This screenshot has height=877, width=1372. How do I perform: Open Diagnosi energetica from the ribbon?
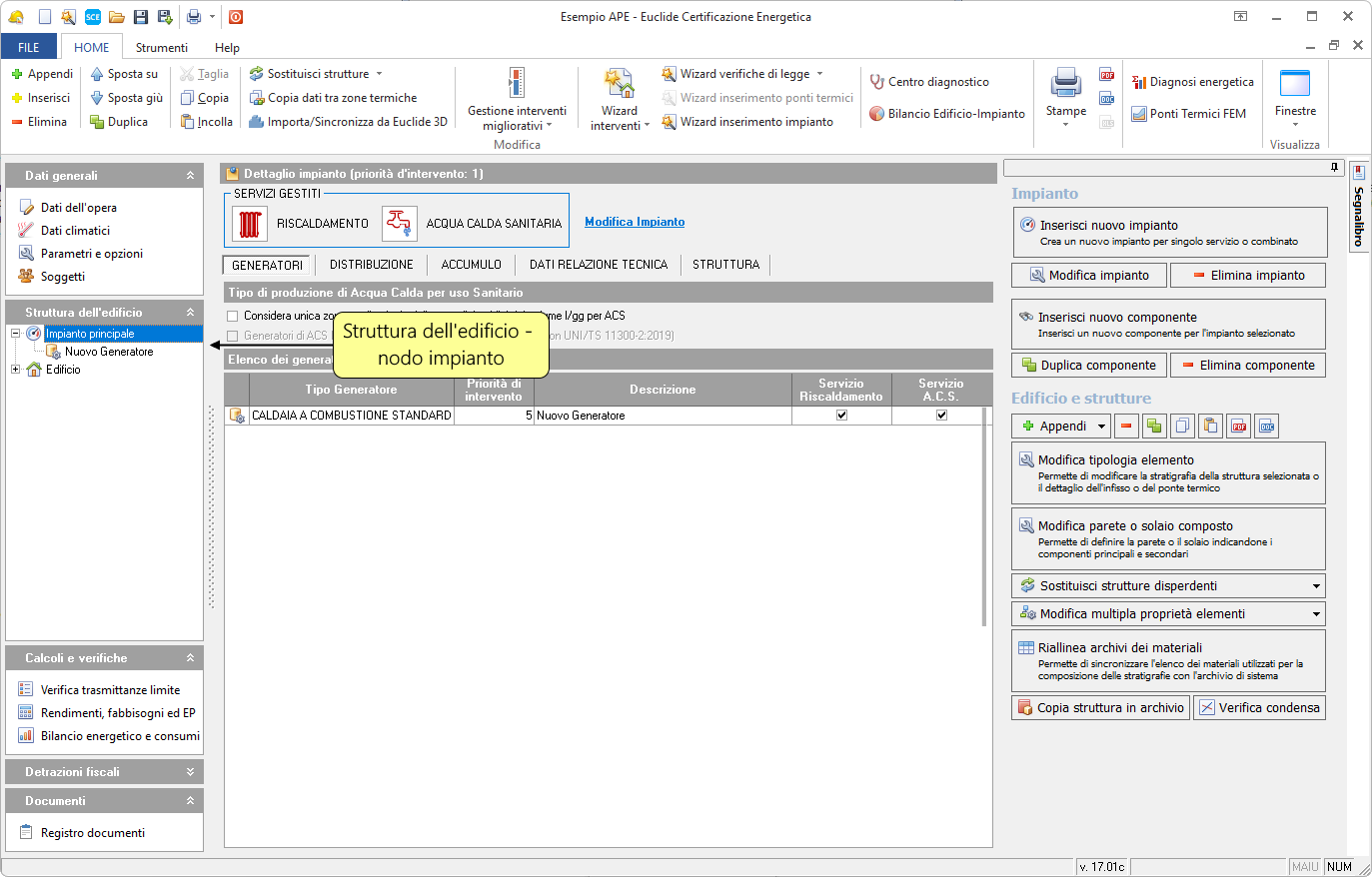(1192, 82)
